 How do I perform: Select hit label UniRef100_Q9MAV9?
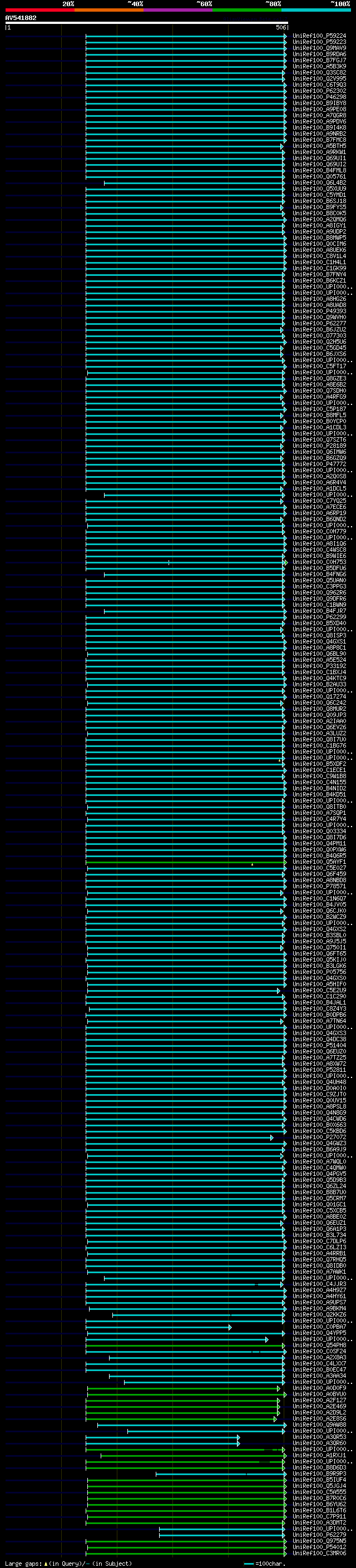(319, 48)
